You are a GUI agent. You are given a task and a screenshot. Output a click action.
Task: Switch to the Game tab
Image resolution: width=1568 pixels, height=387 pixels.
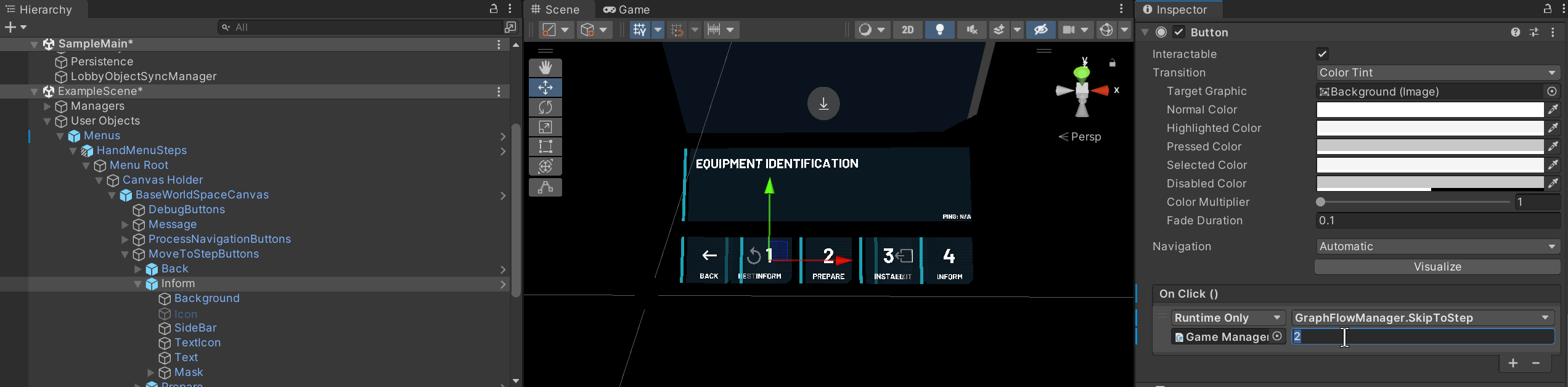point(627,9)
